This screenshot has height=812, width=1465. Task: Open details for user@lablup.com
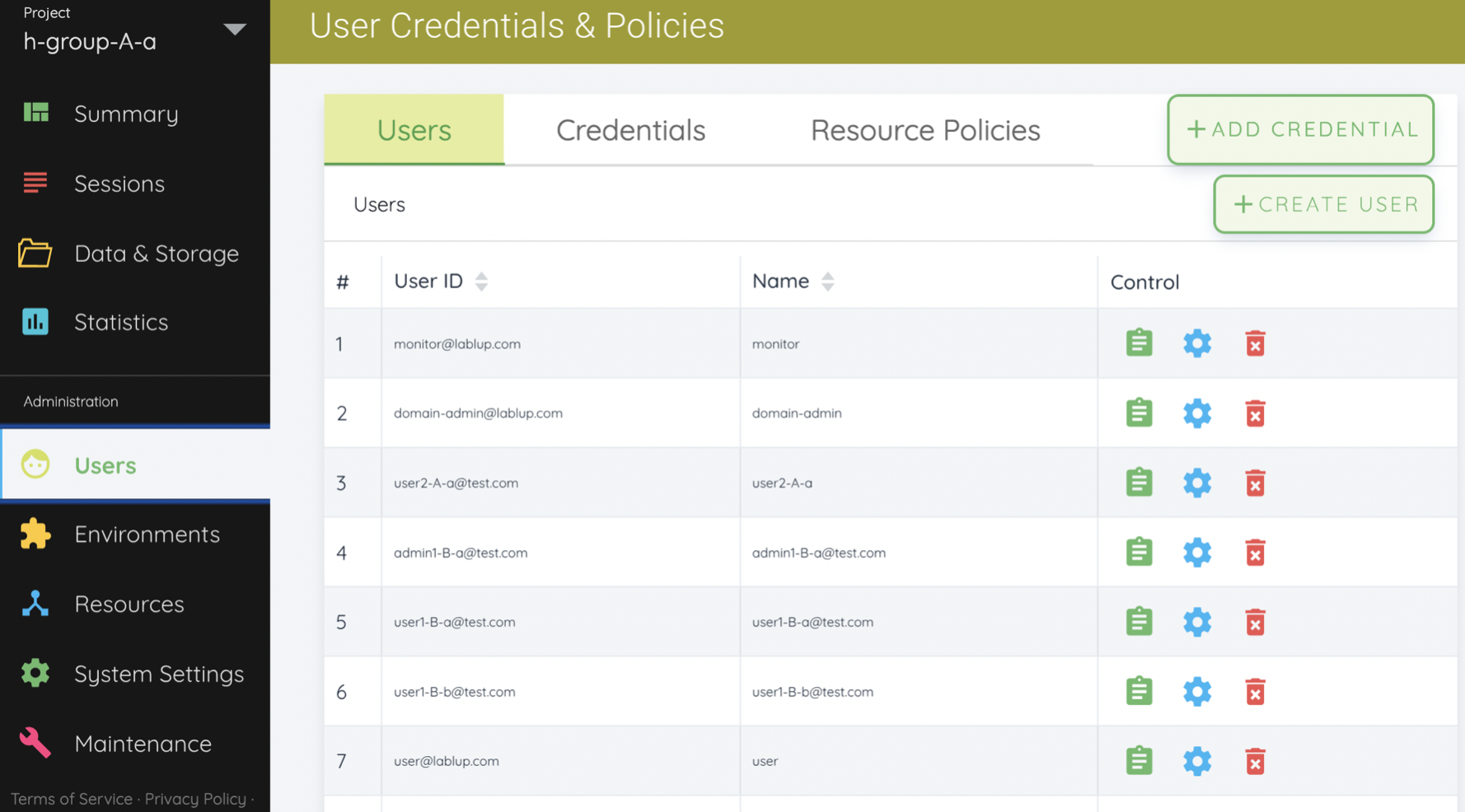1139,761
